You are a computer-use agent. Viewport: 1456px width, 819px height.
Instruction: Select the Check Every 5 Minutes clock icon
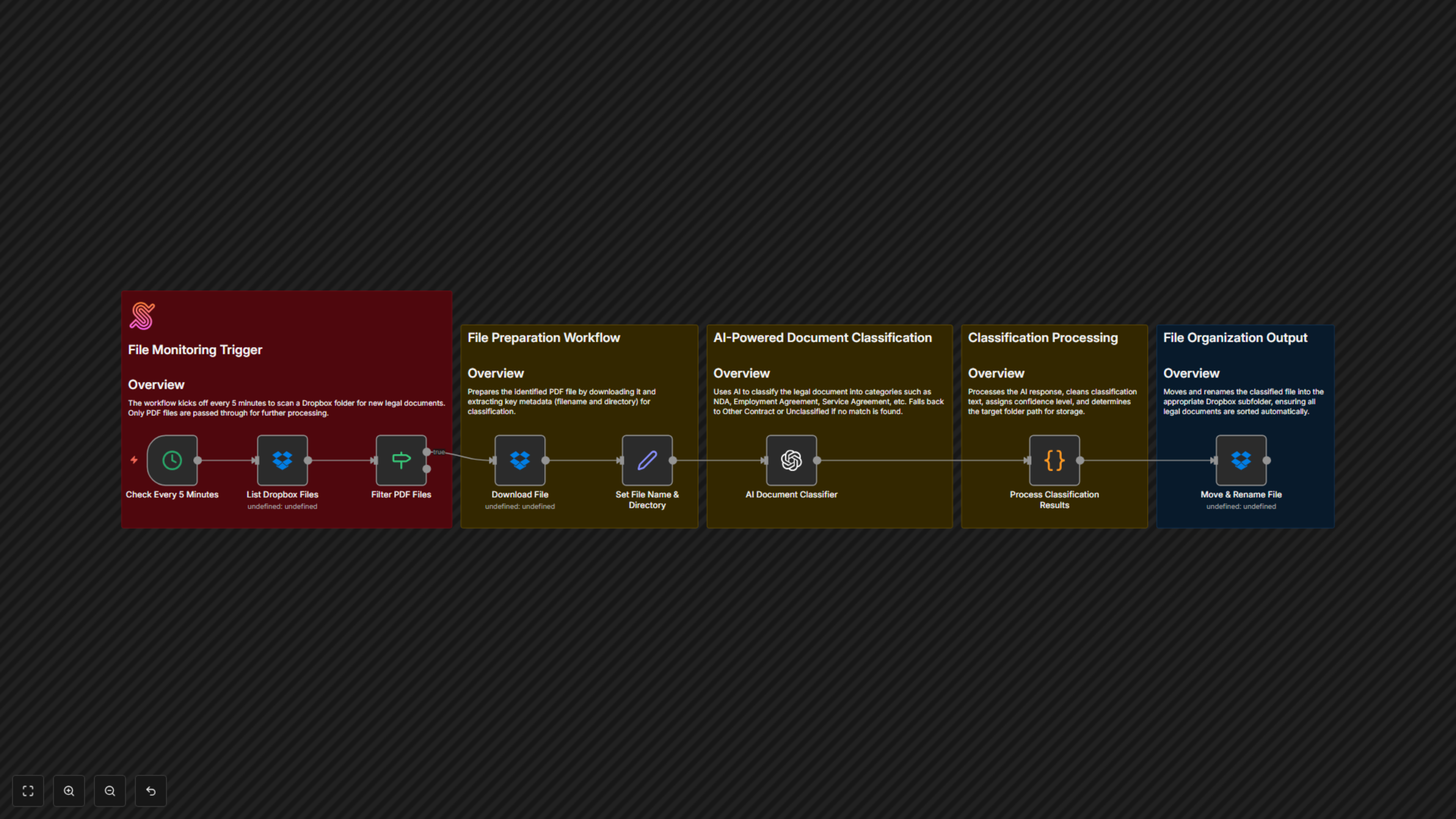coord(171,460)
